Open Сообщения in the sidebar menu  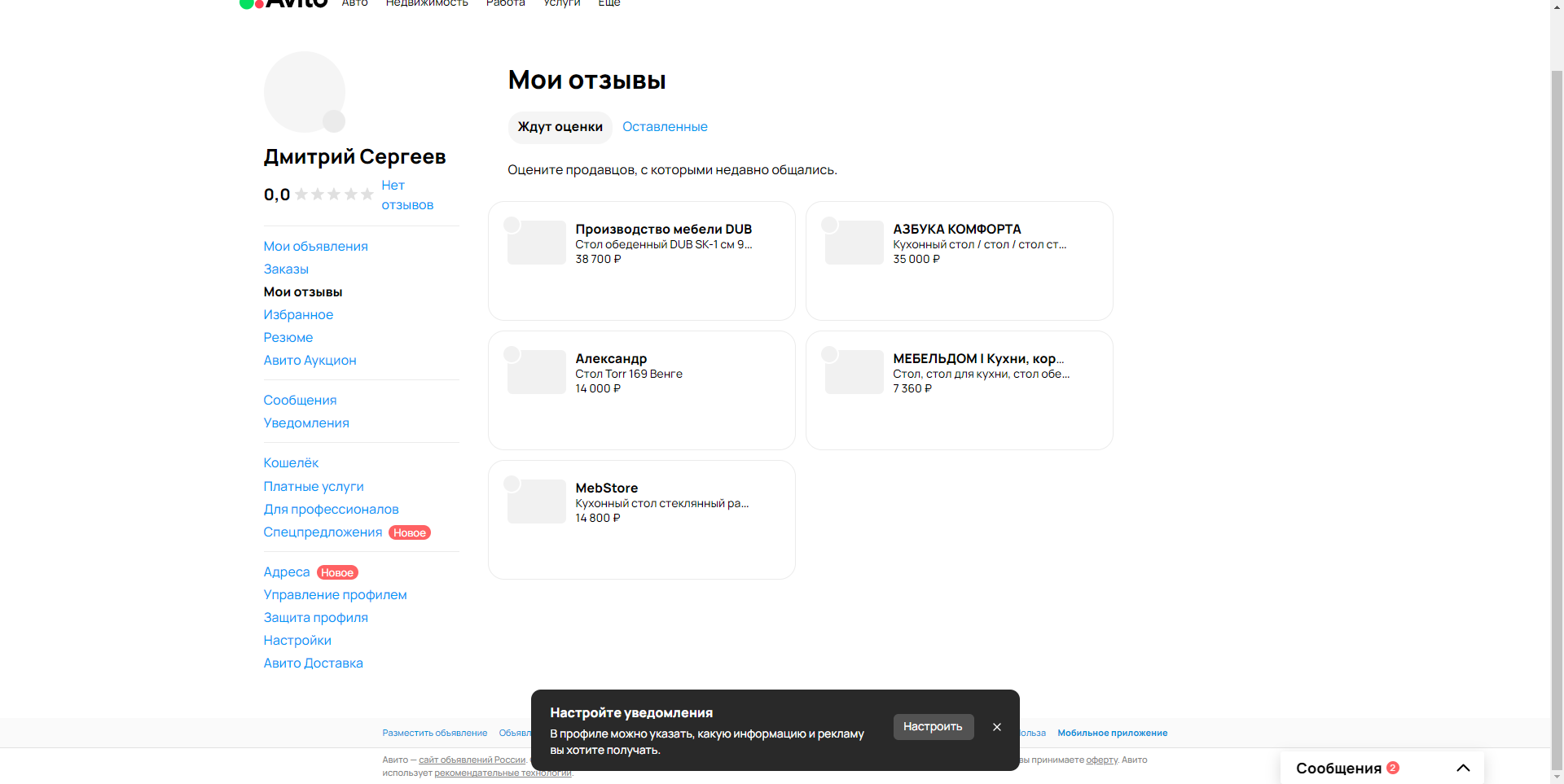click(x=300, y=400)
